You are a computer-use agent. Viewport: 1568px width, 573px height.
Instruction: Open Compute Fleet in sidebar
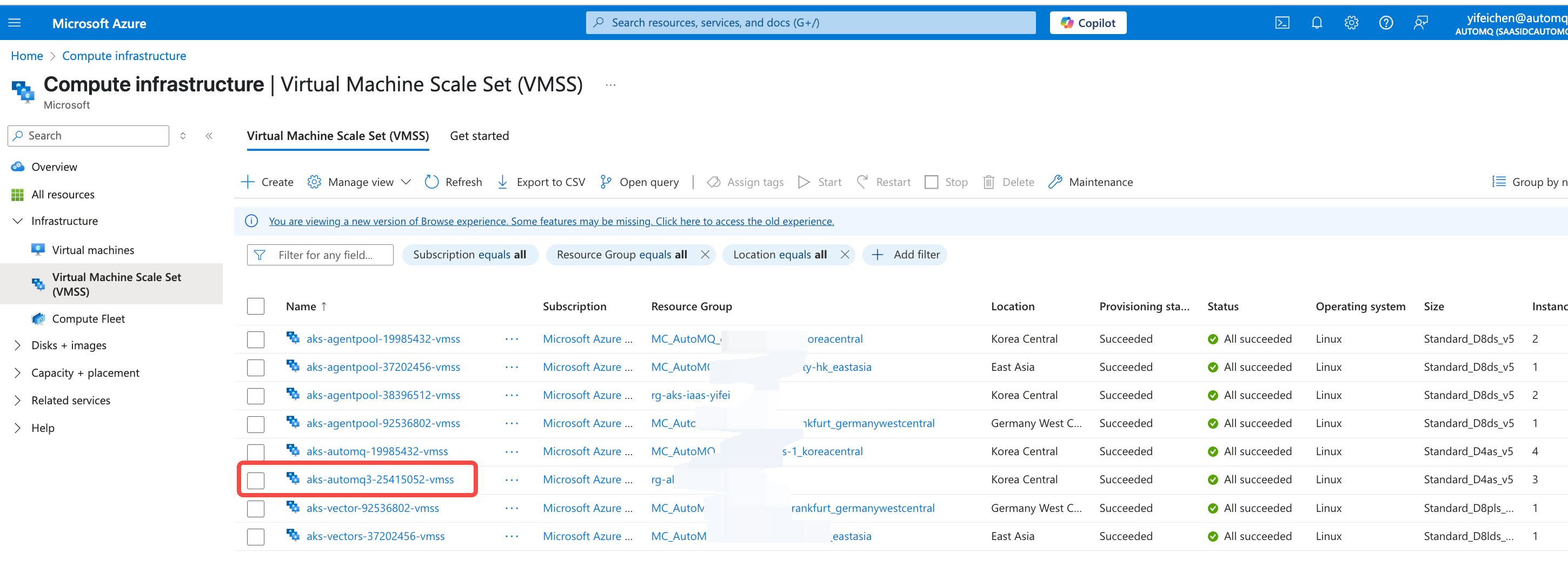pyautogui.click(x=88, y=319)
